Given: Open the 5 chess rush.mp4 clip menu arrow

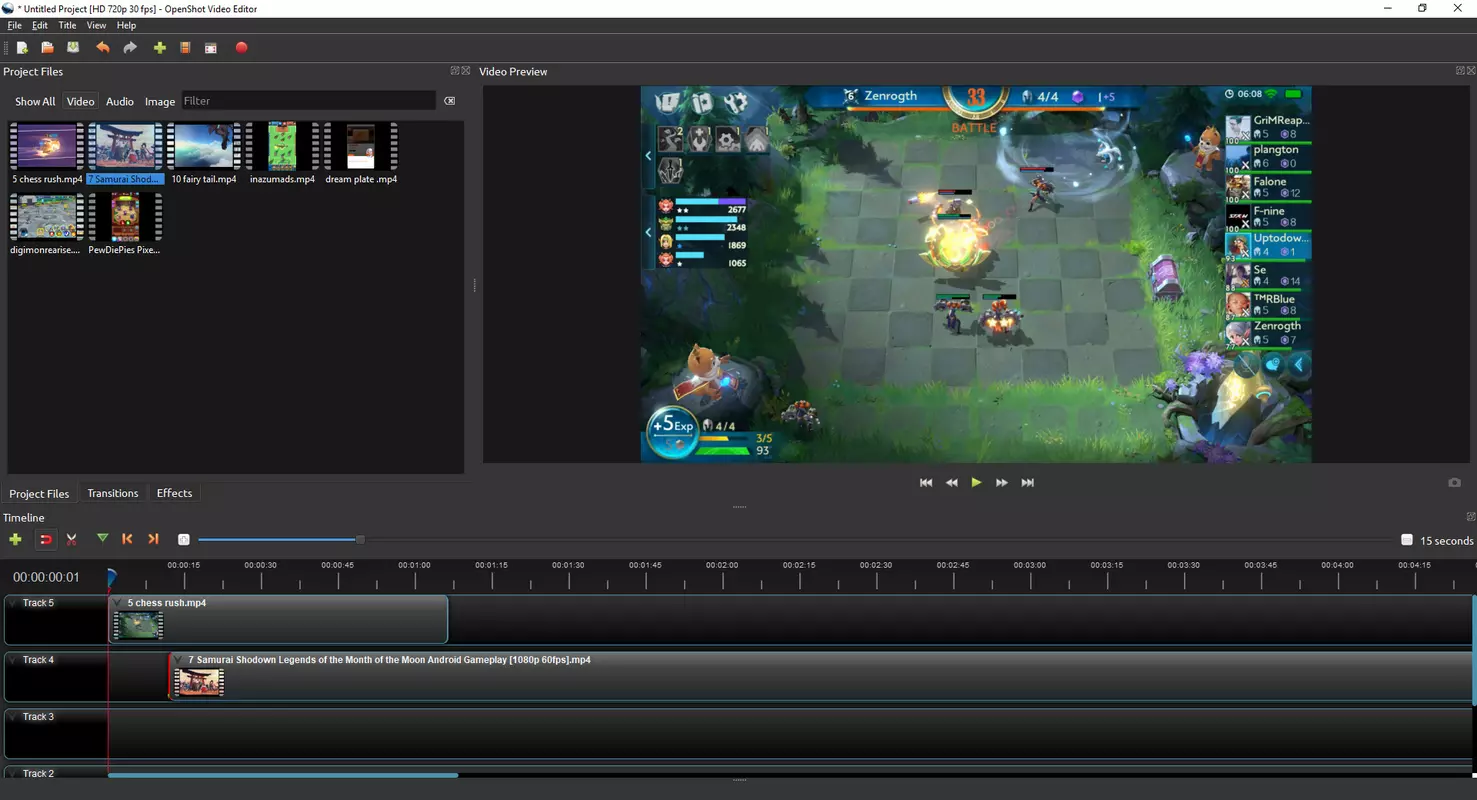Looking at the screenshot, I should (x=118, y=603).
